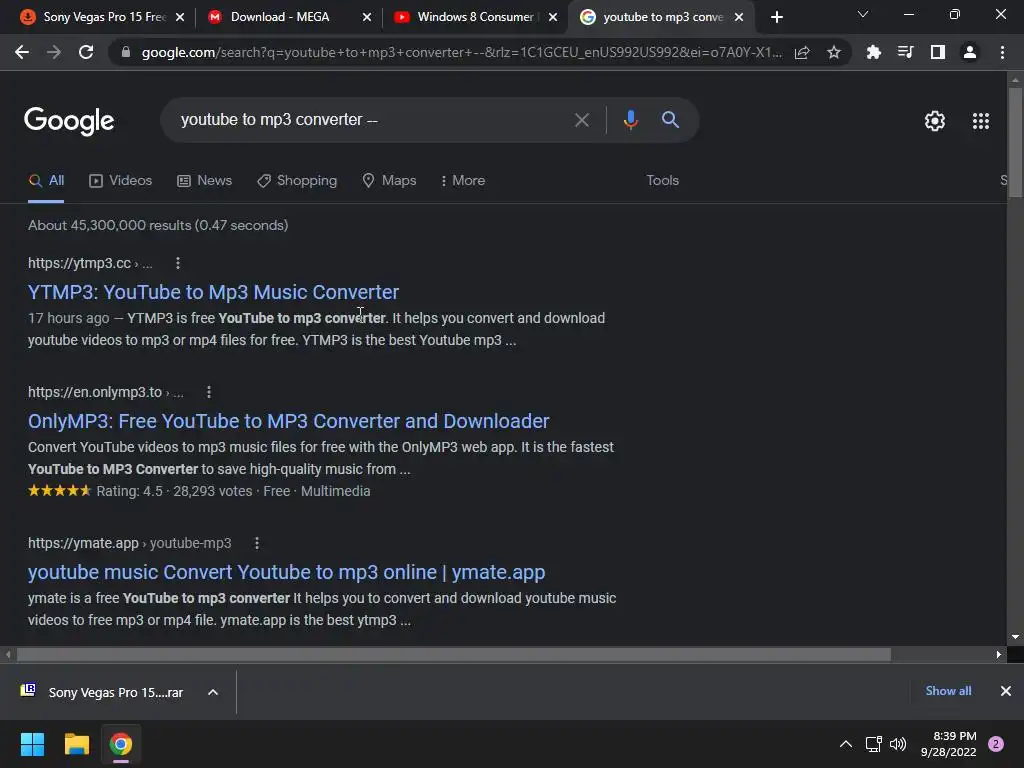The width and height of the screenshot is (1024, 768).
Task: Show hidden system tray icons
Action: [x=846, y=744]
